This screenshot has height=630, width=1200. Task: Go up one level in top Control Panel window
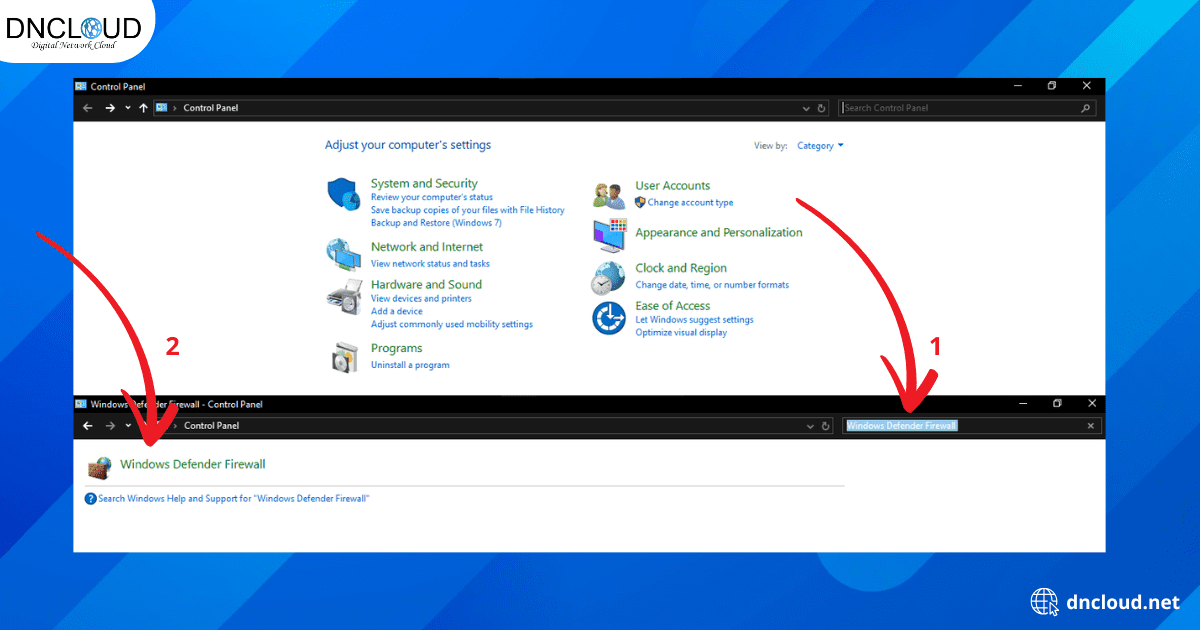[x=144, y=108]
